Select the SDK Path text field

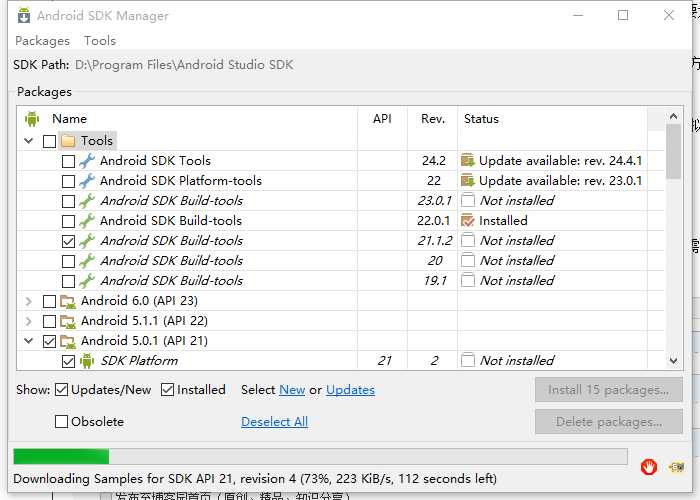tap(184, 65)
